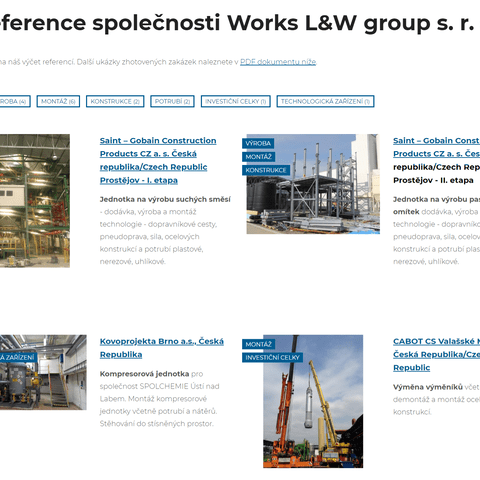Open Saint-Gobain Prostějov II. etapa link
480x480 pixels.
pyautogui.click(x=436, y=160)
